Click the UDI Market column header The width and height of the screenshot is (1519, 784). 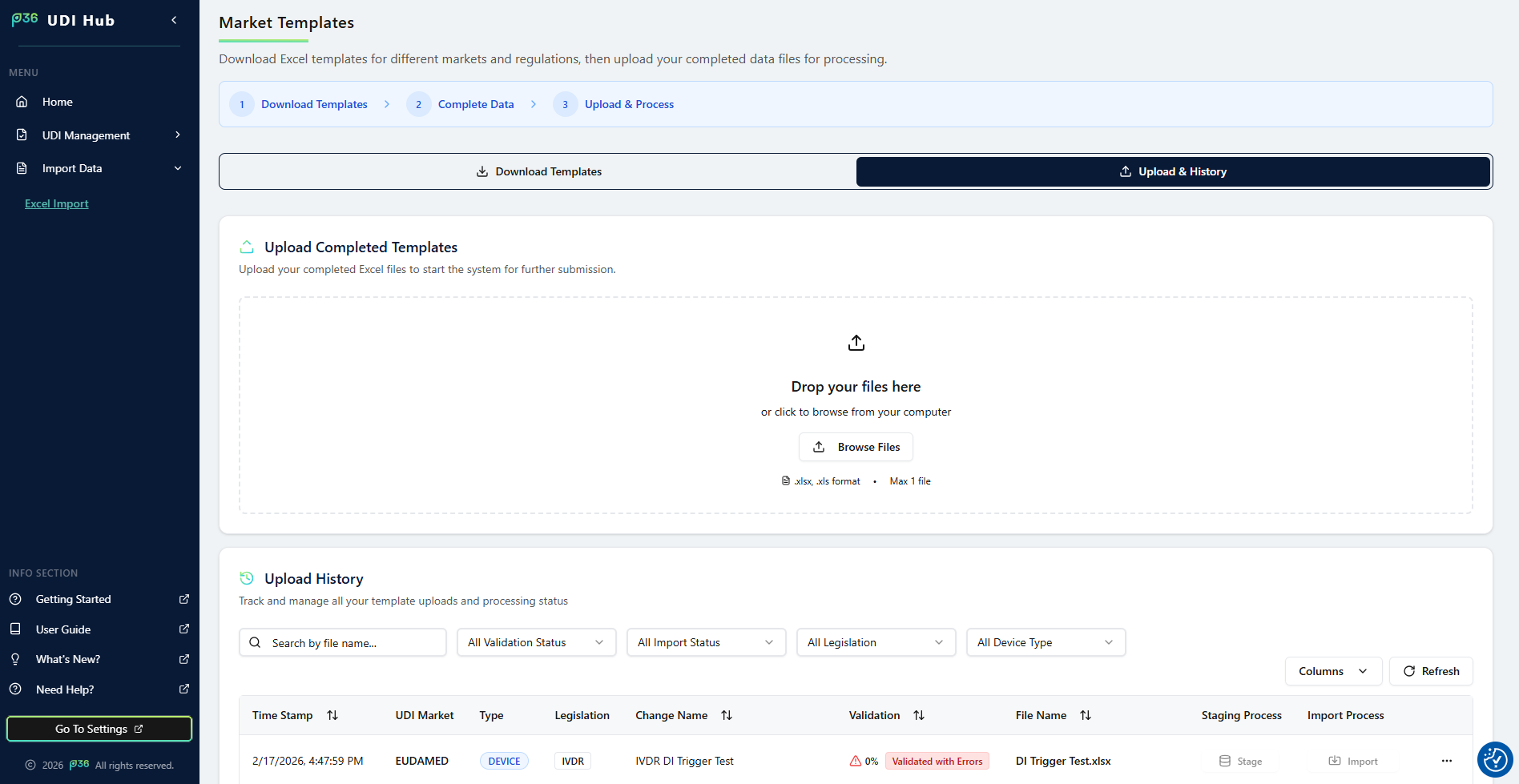(x=425, y=715)
